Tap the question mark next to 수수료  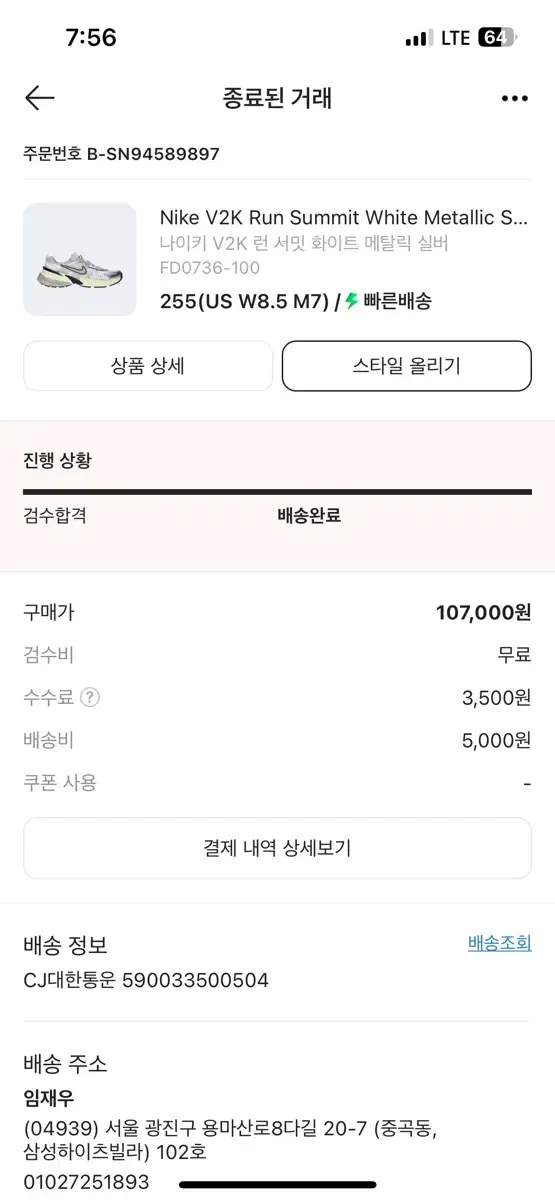tap(90, 698)
